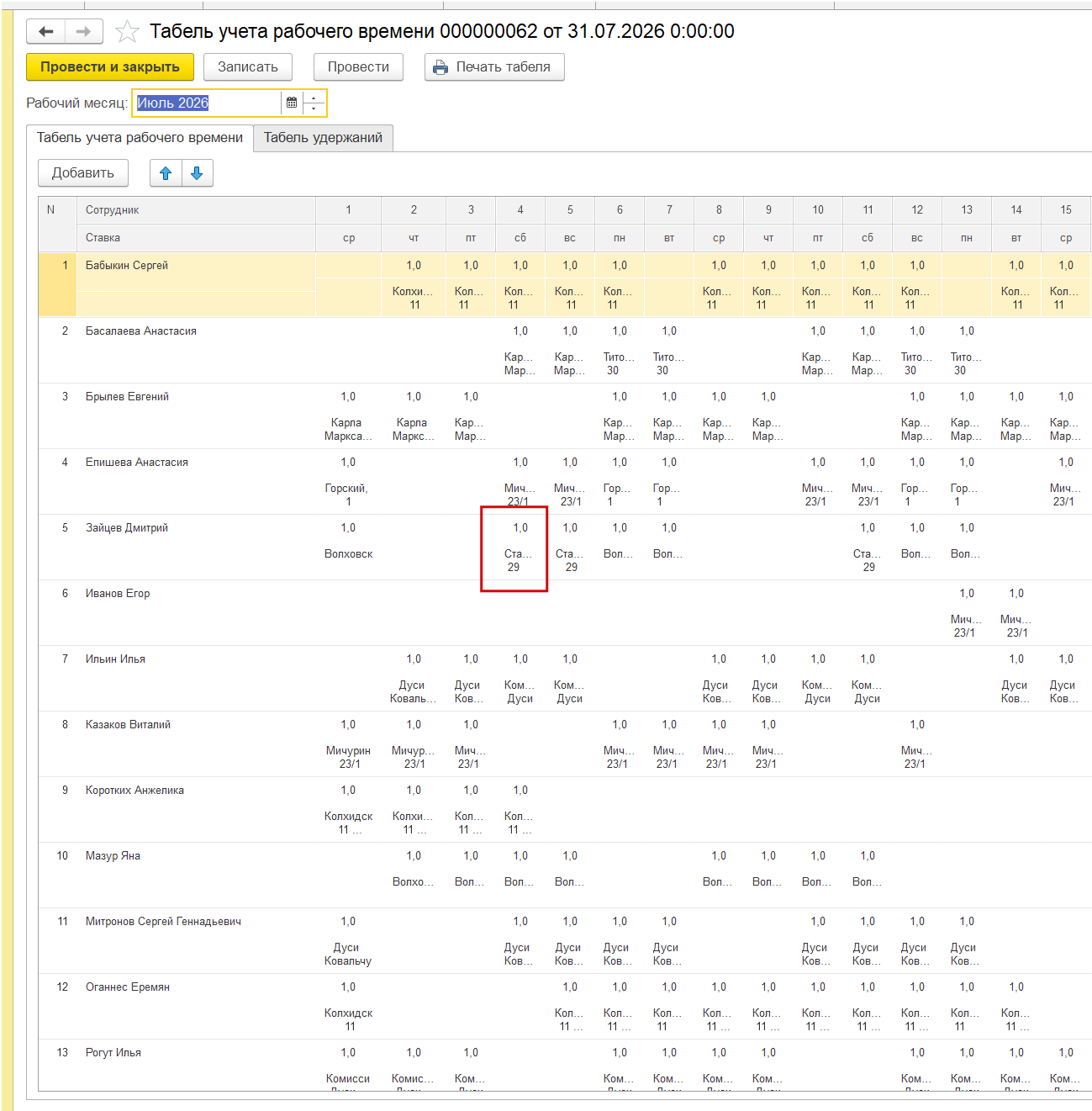Screen dimensions: 1092x1111
Task: Select the Сотрудник column header
Action: pyautogui.click(x=197, y=210)
